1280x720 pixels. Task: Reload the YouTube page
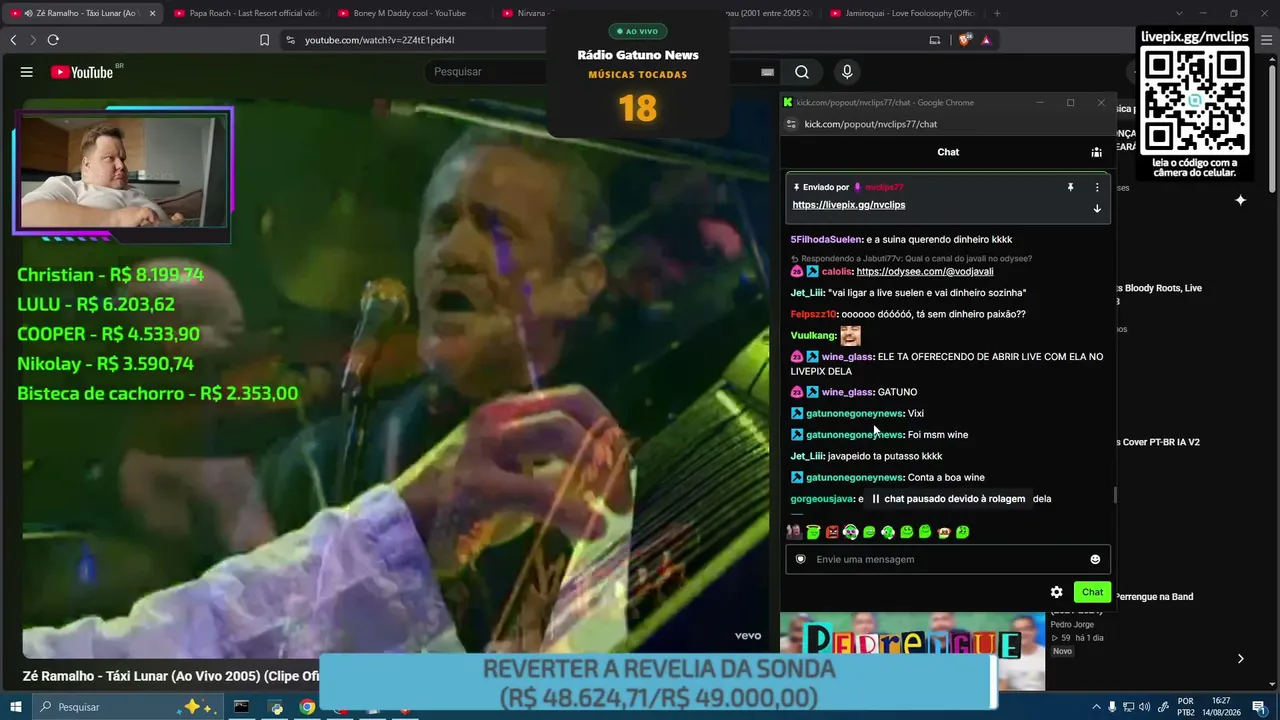53,40
